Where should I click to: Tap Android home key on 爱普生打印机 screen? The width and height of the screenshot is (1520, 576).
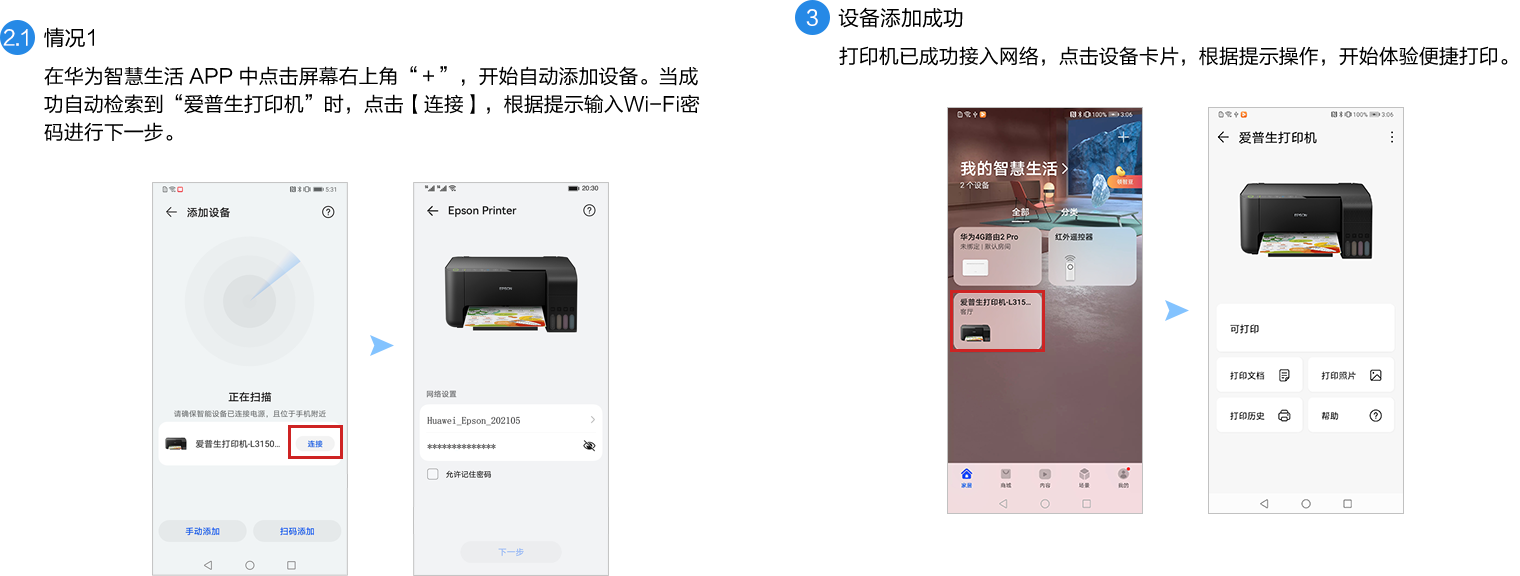click(x=1306, y=504)
